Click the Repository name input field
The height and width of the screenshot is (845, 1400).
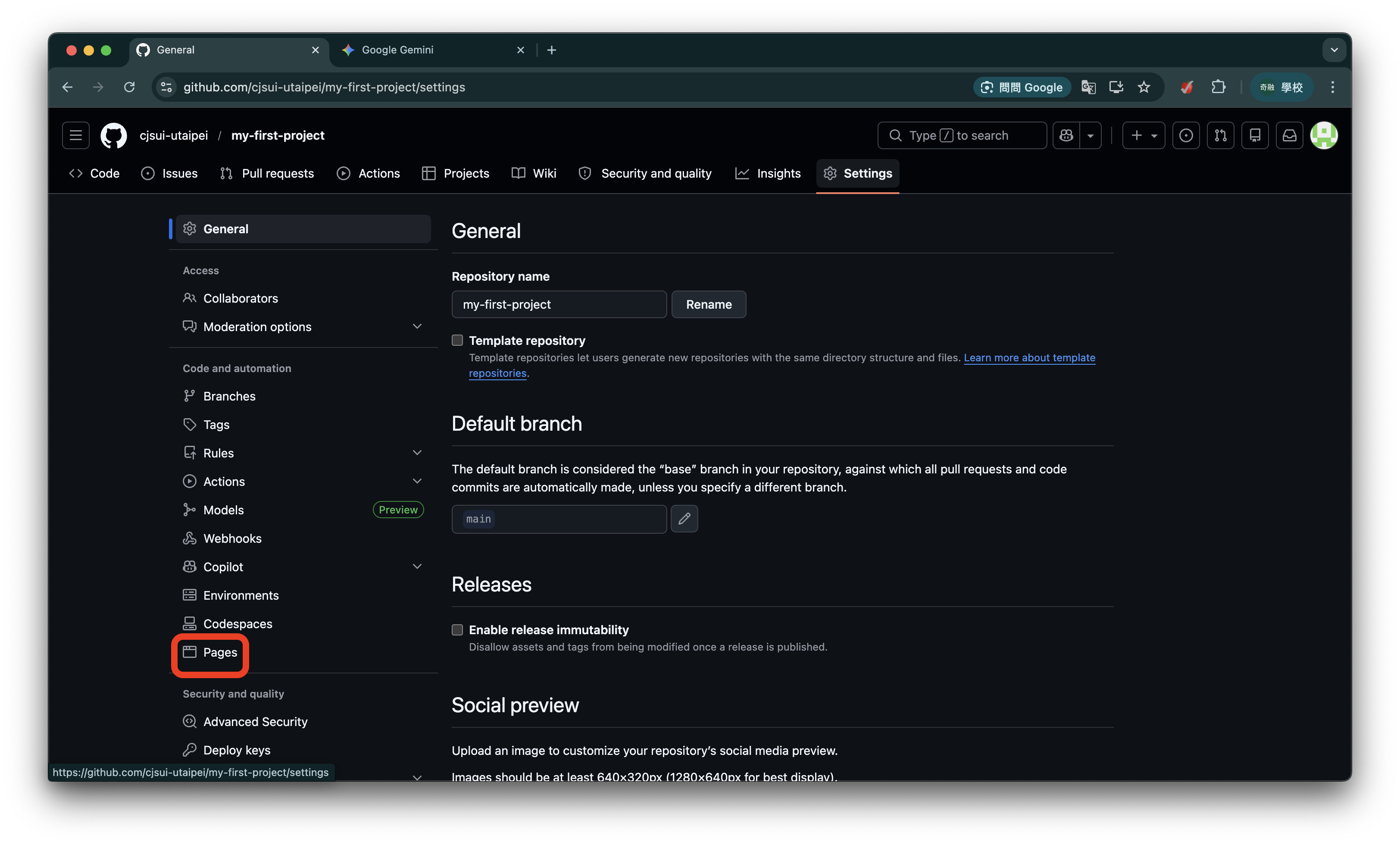[x=559, y=304]
